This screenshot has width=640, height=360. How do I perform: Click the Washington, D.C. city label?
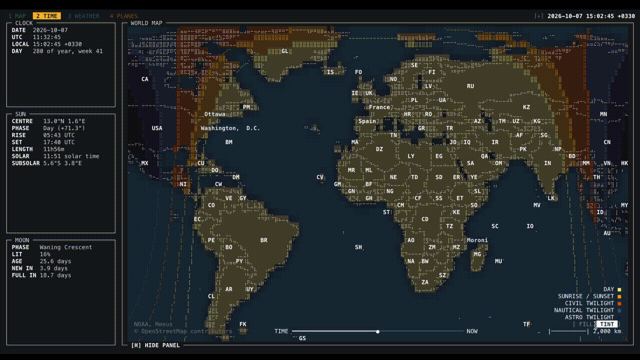[230, 128]
